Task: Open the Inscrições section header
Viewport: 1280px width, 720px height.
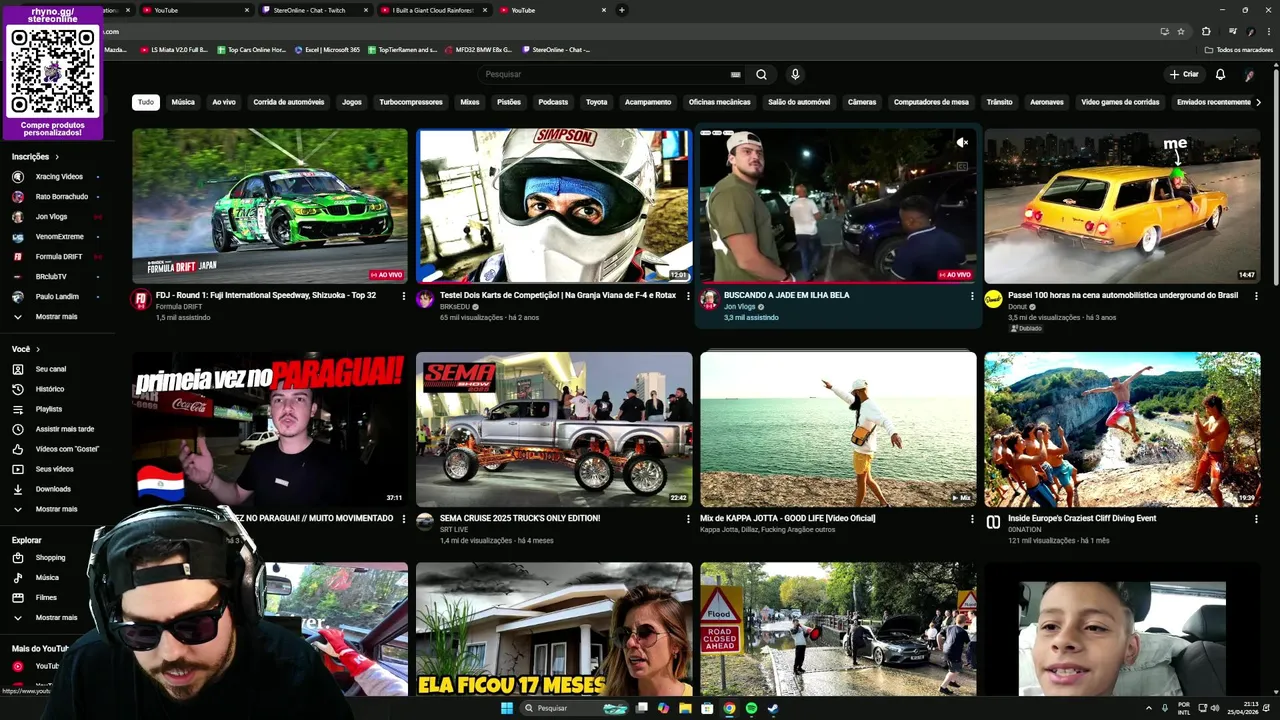Action: [35, 156]
